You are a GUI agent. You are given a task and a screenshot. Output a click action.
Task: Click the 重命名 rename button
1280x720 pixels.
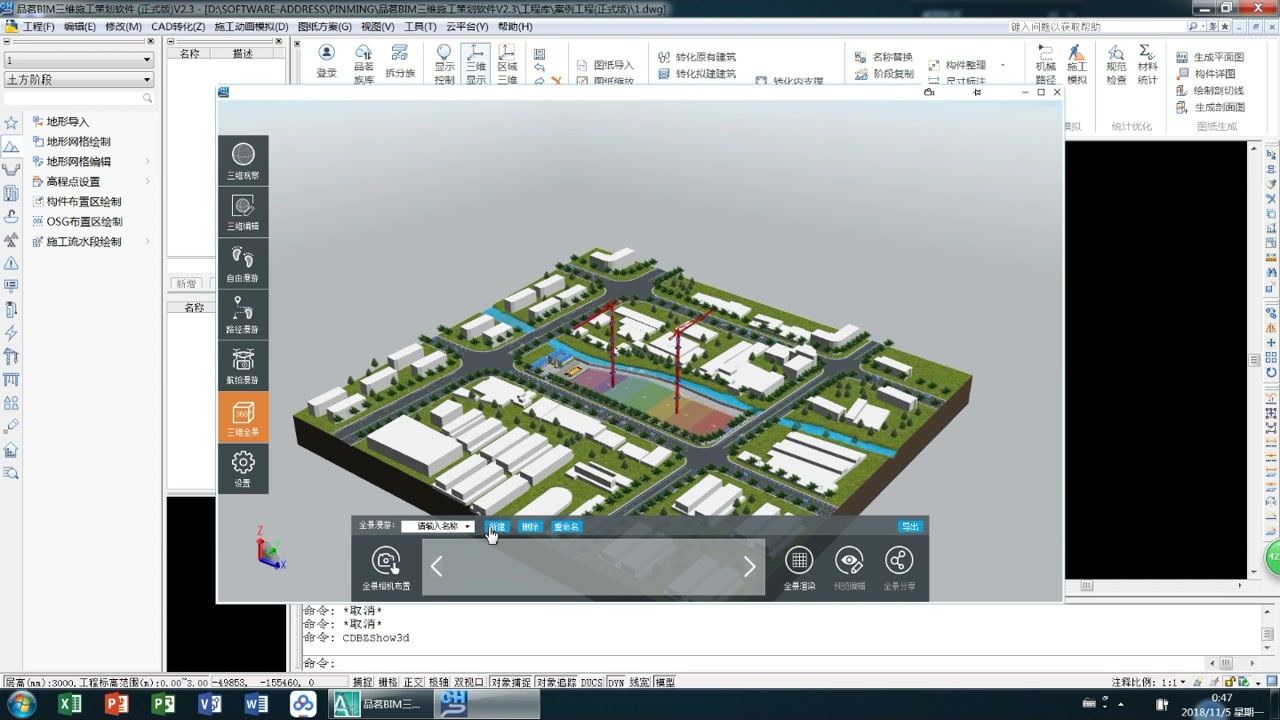coord(566,526)
